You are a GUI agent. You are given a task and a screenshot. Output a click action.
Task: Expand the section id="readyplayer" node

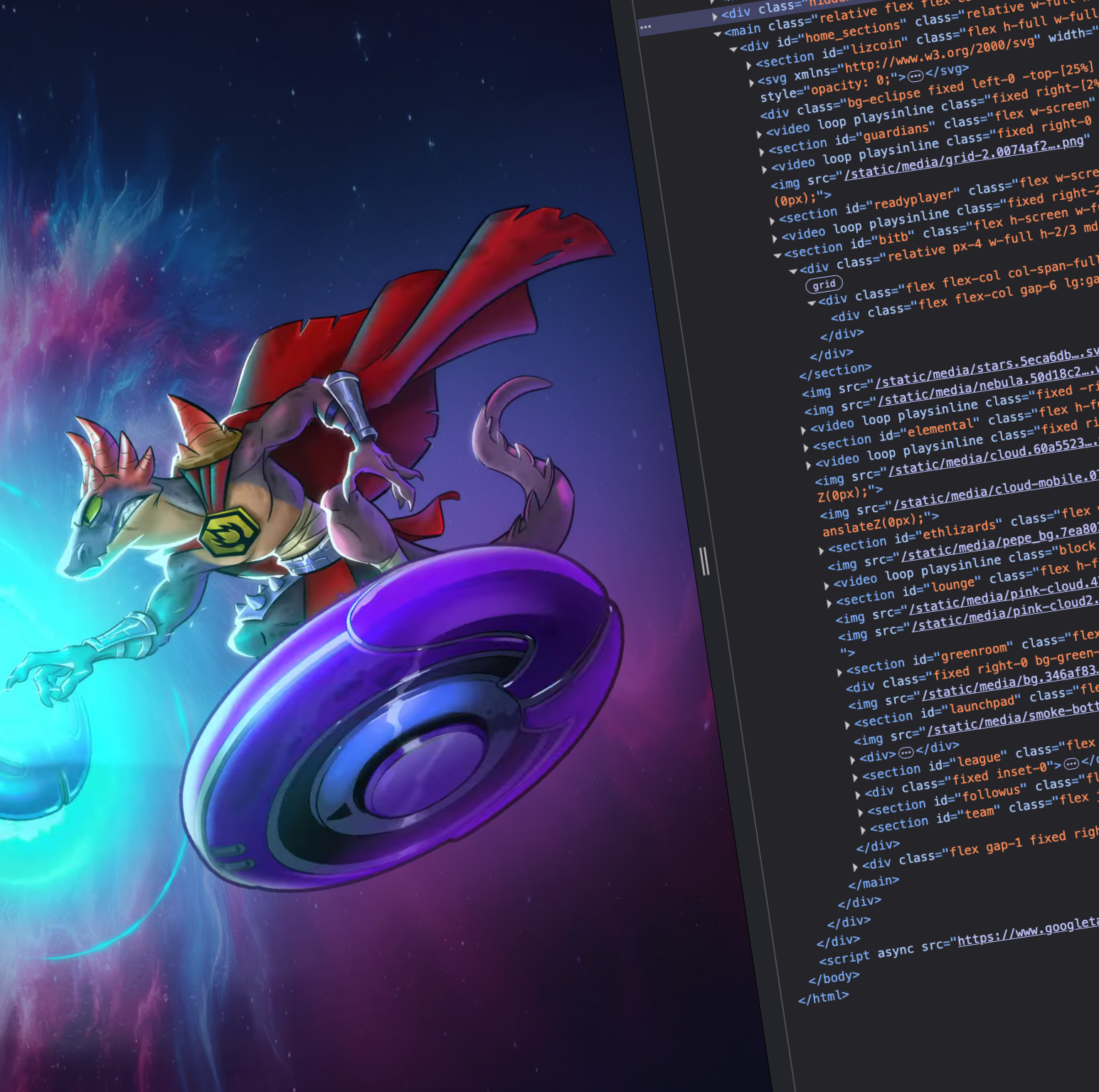pyautogui.click(x=773, y=221)
